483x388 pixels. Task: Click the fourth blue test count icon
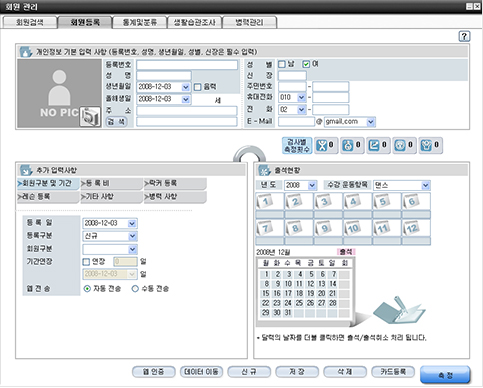pos(400,145)
